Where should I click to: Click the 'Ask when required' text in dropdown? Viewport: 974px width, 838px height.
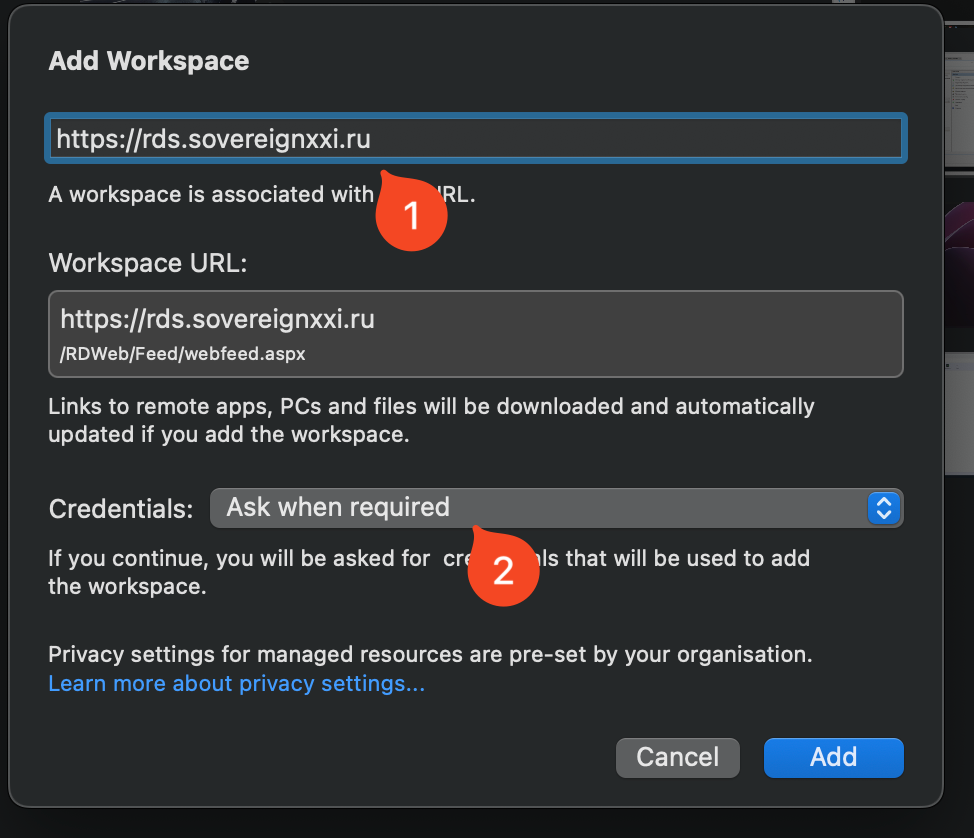[338, 508]
